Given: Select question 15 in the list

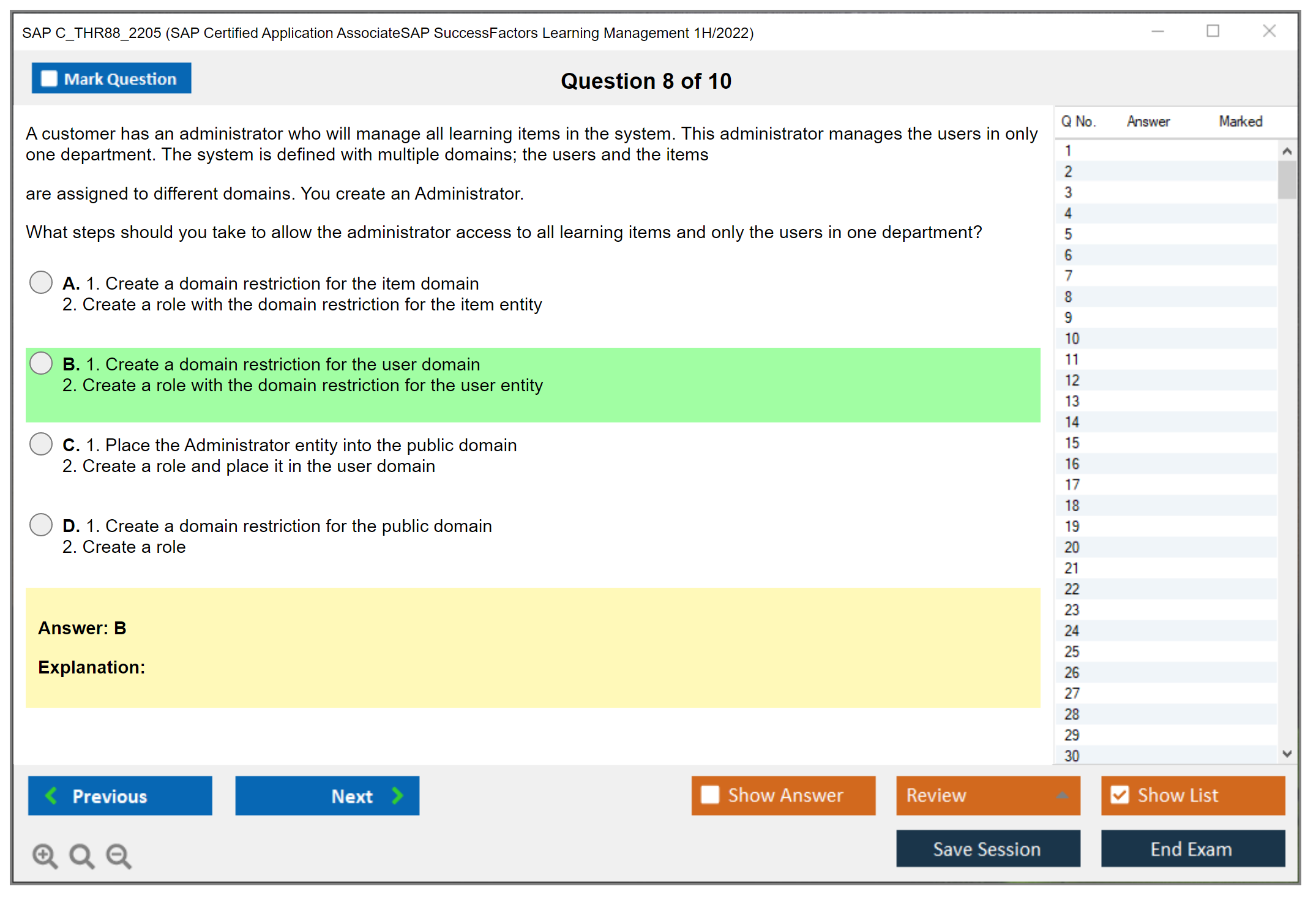Looking at the screenshot, I should (1072, 443).
